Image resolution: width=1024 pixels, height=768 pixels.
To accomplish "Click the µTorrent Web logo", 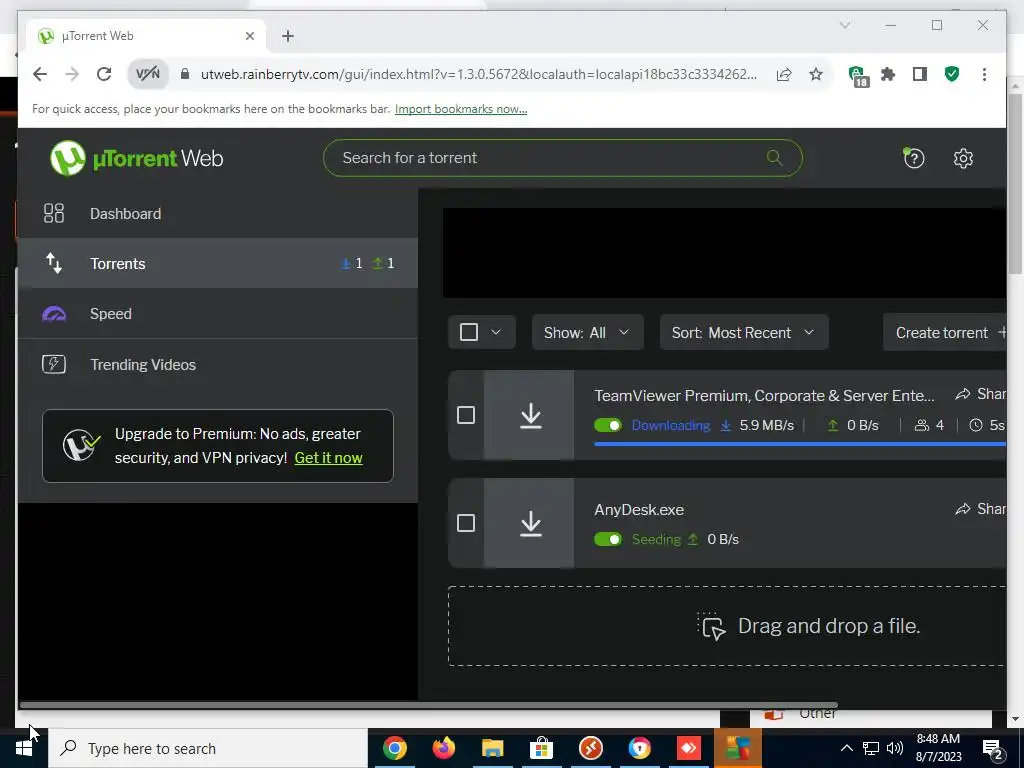I will [x=136, y=158].
